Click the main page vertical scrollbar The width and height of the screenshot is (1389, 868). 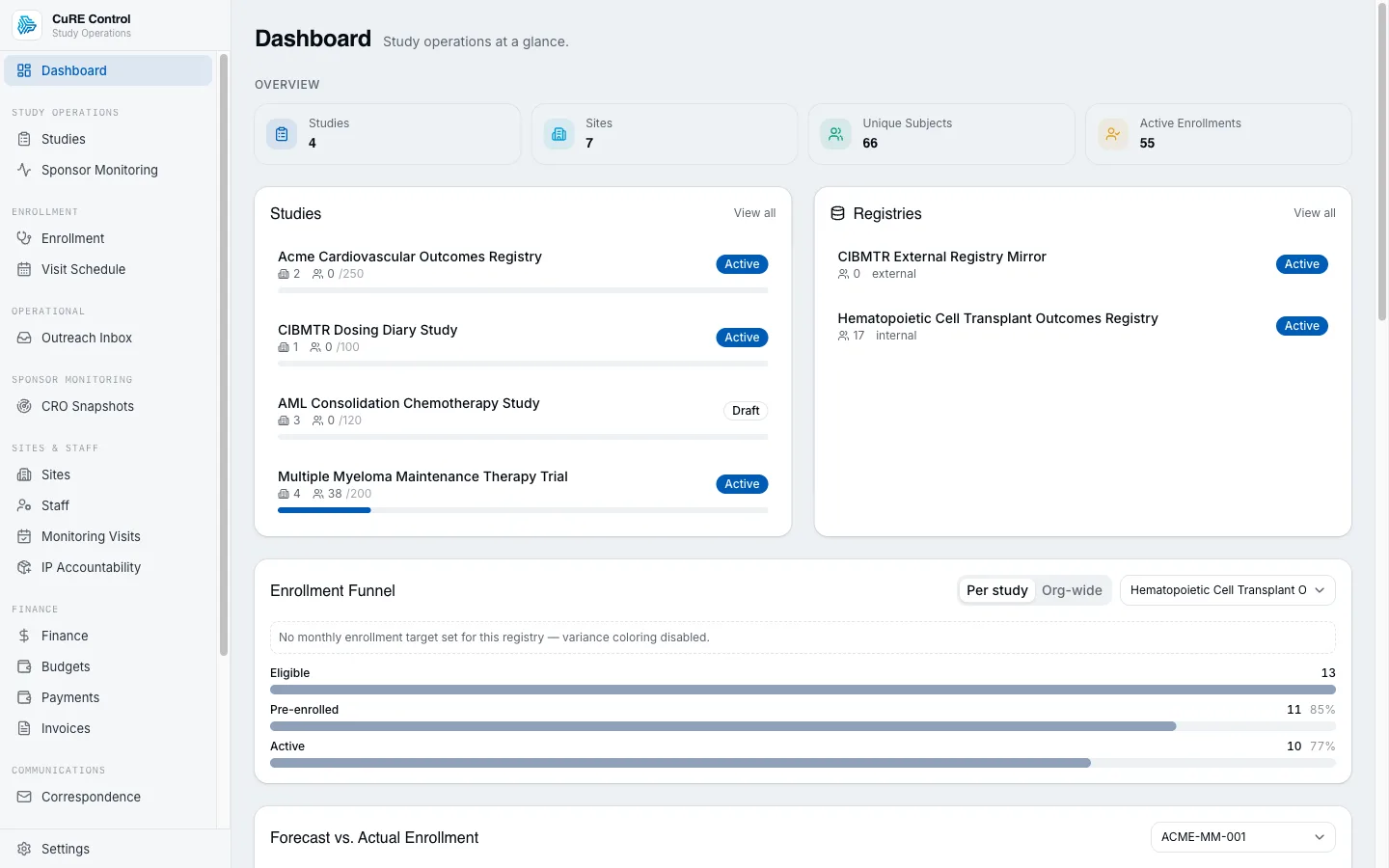coord(1381,164)
